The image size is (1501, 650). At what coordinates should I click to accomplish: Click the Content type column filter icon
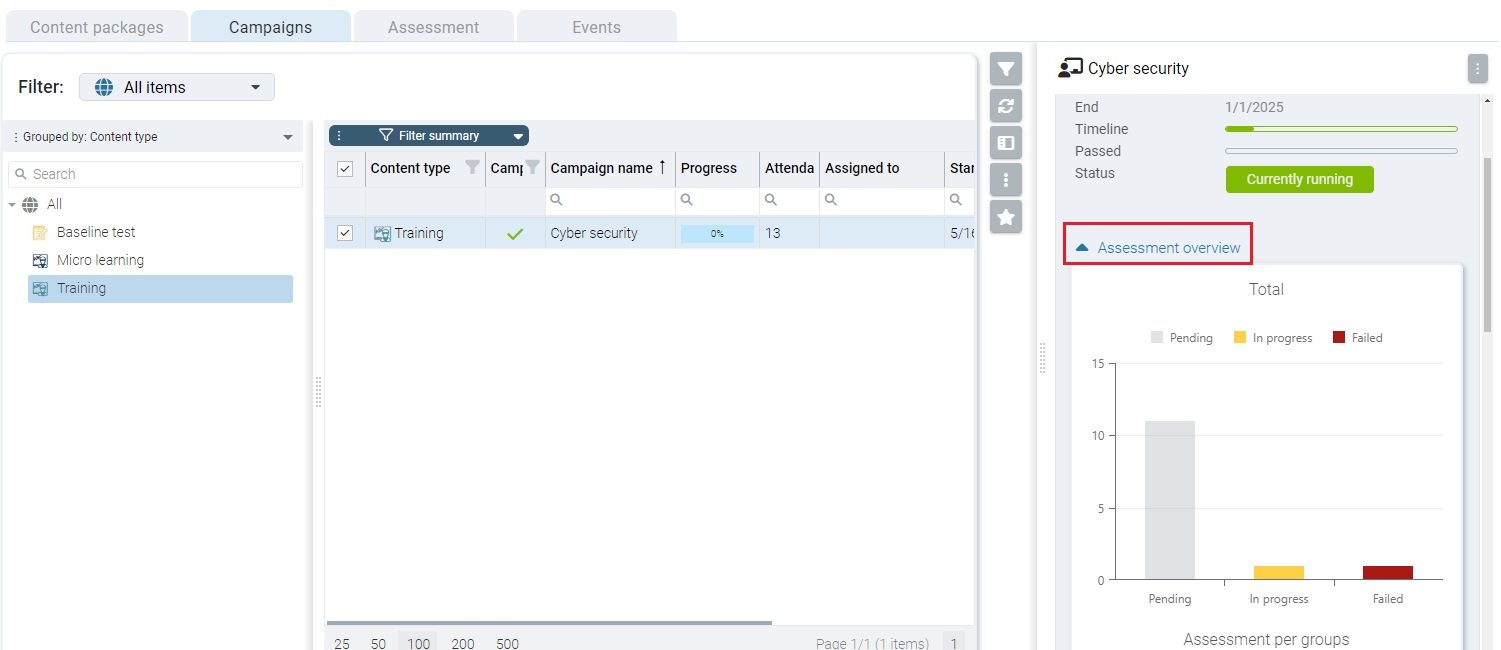[472, 168]
